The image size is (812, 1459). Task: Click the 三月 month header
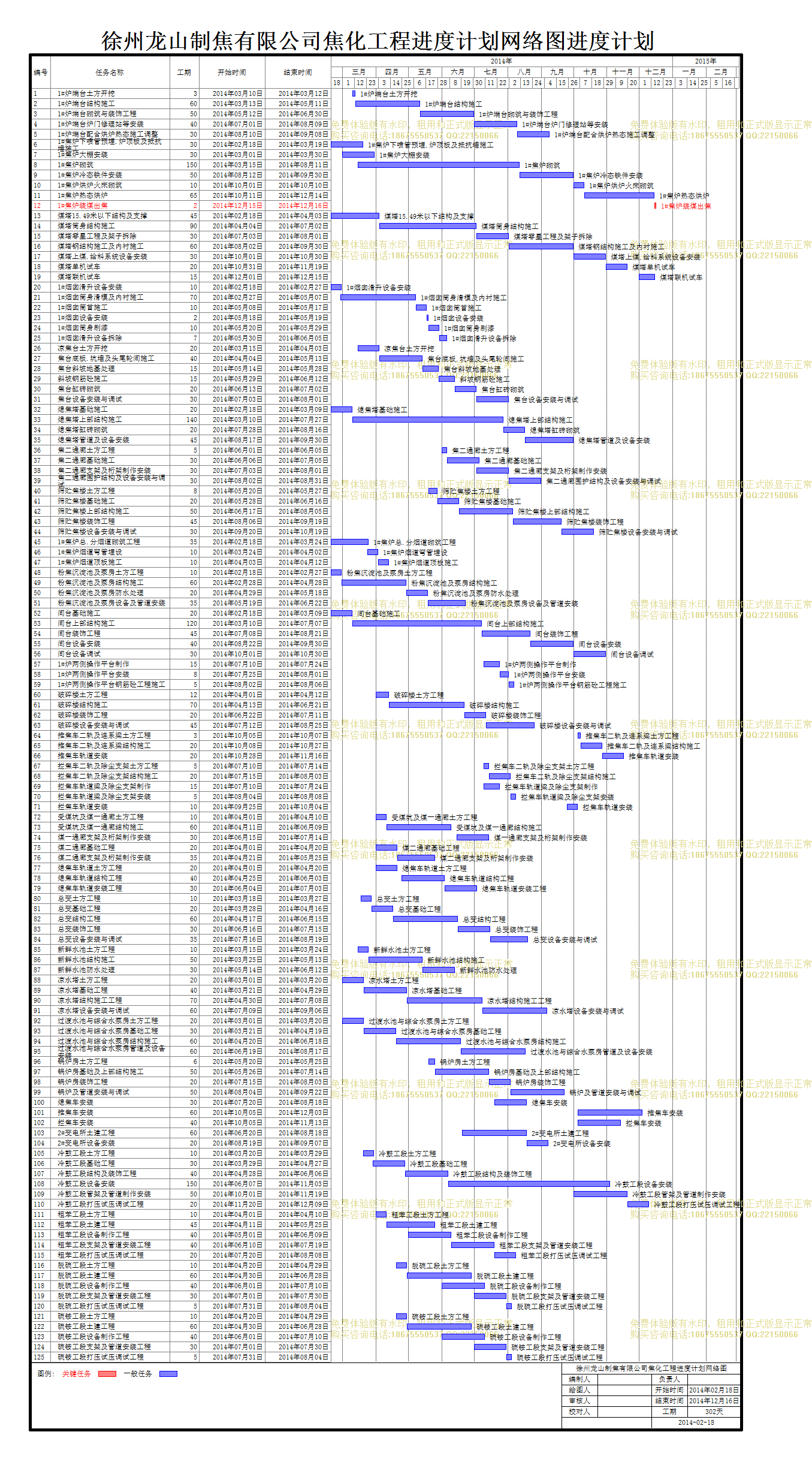pos(358,71)
